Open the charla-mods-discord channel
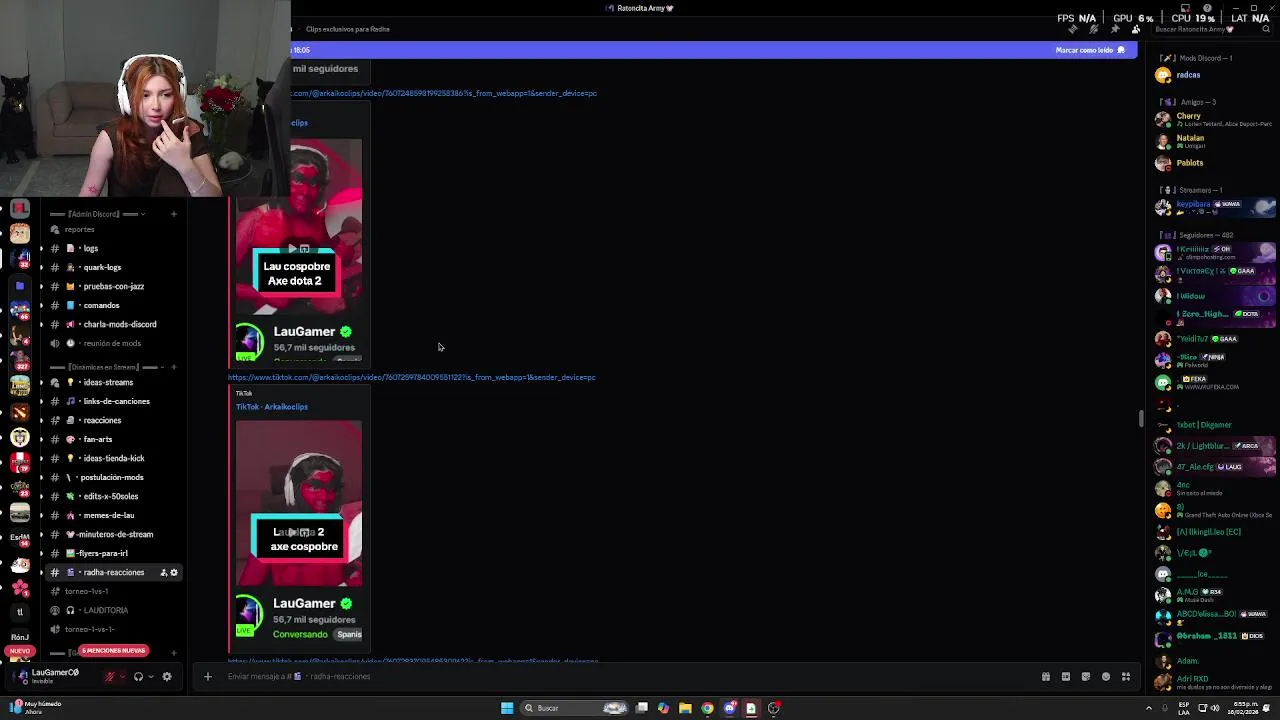Screen dimensions: 1280x720 tap(114, 324)
